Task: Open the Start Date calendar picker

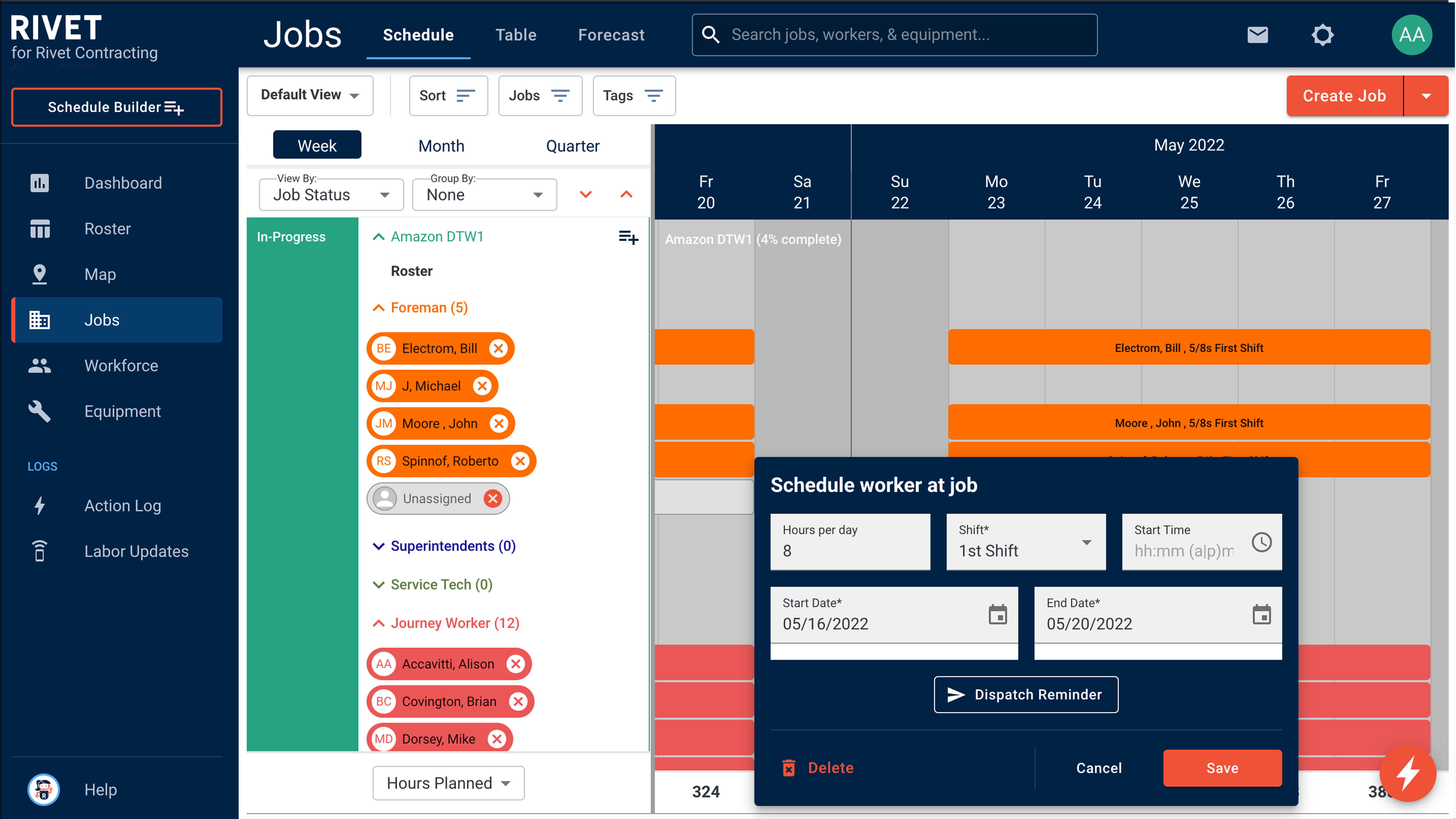Action: (x=998, y=615)
